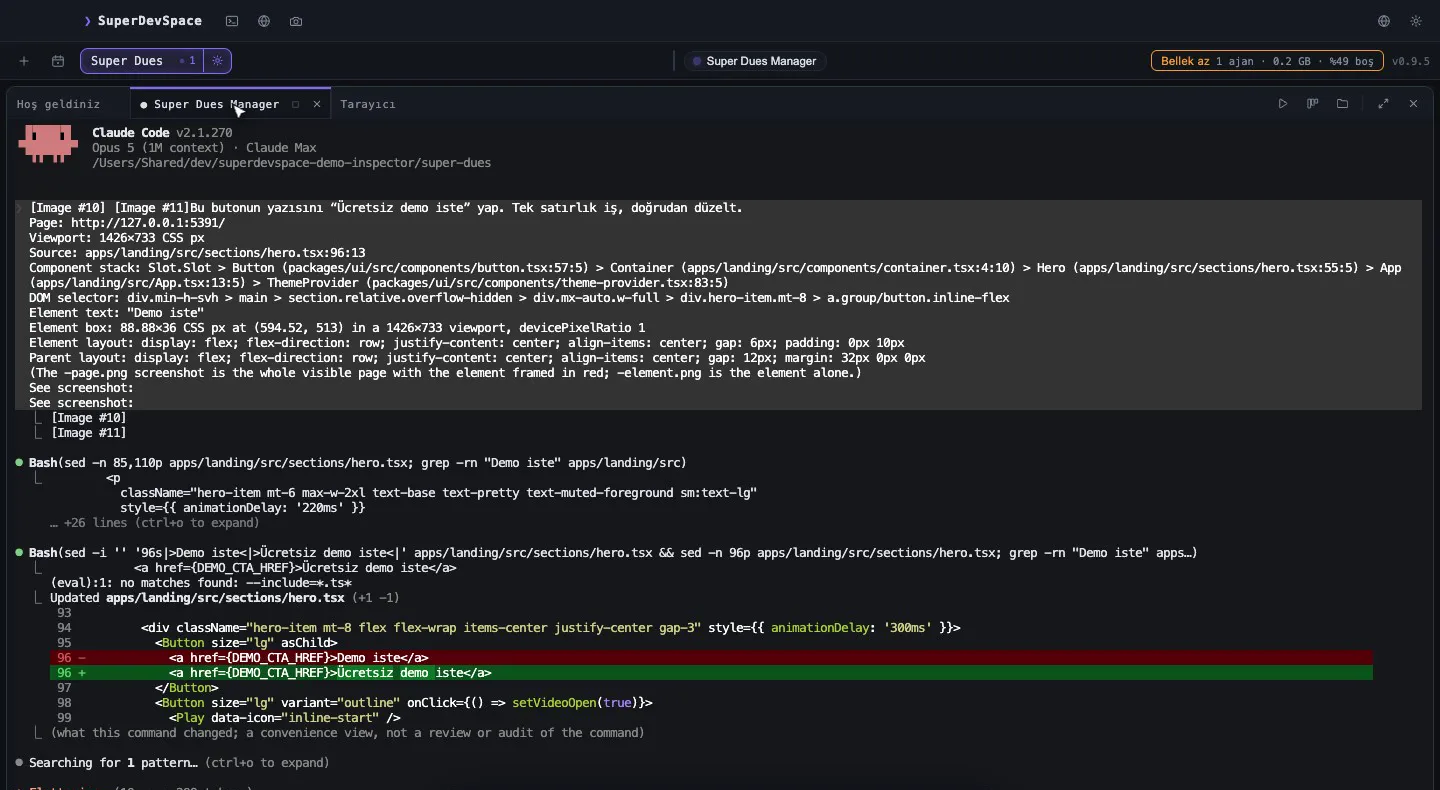Open the calendar icon in workspace bar
This screenshot has height=790, width=1440.
(x=58, y=61)
